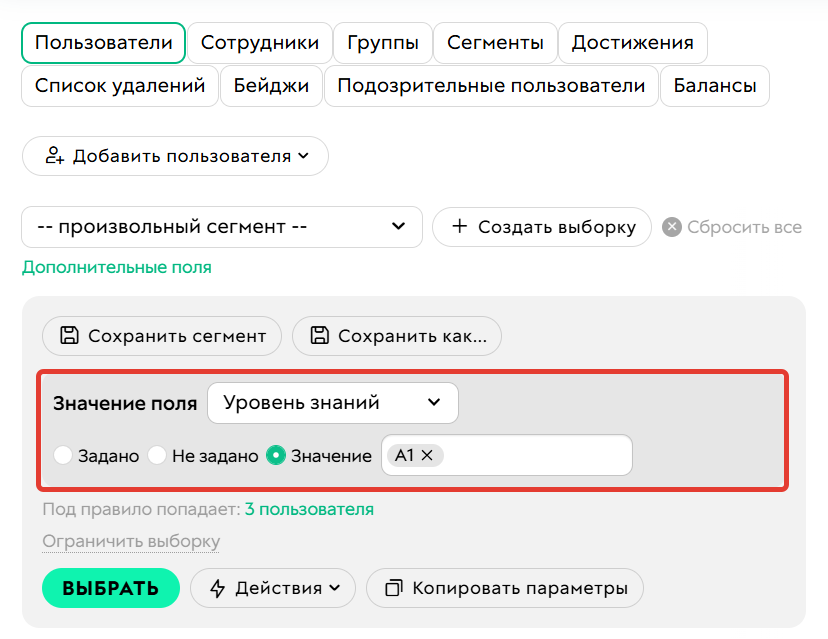Click the add-person icon on Добавить пользователя

(55, 156)
